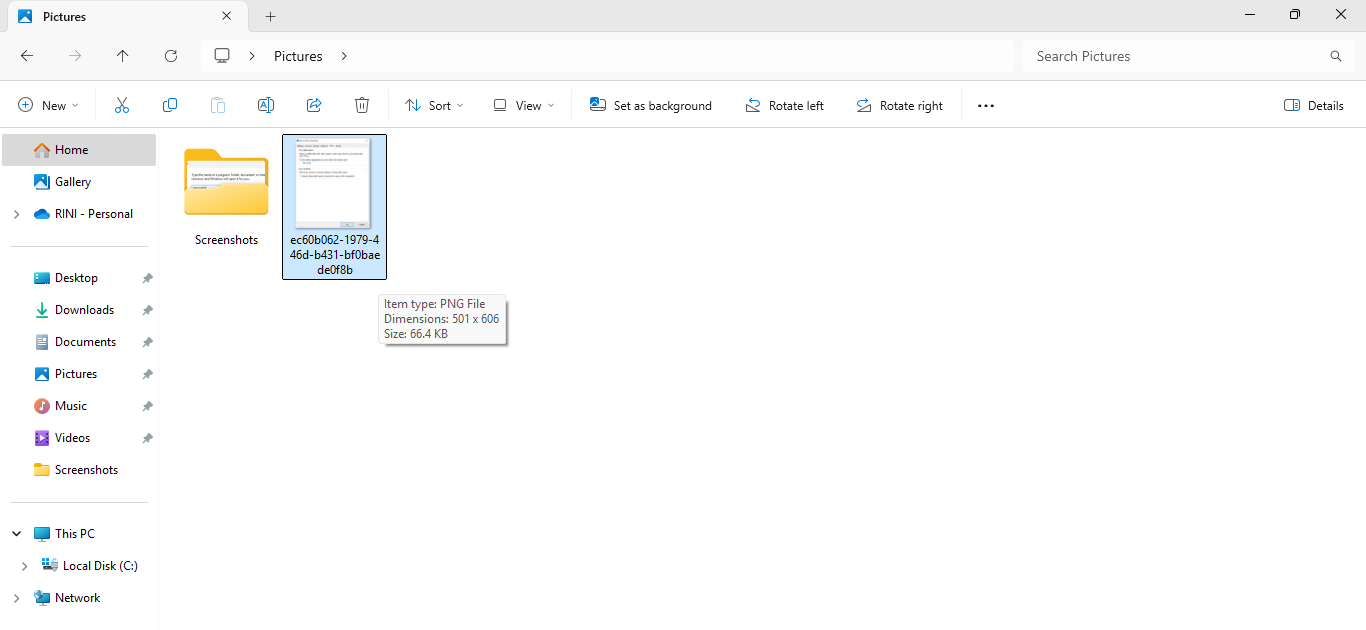This screenshot has height=630, width=1366.
Task: Expand the Local Disk (C:) node
Action: (x=24, y=566)
